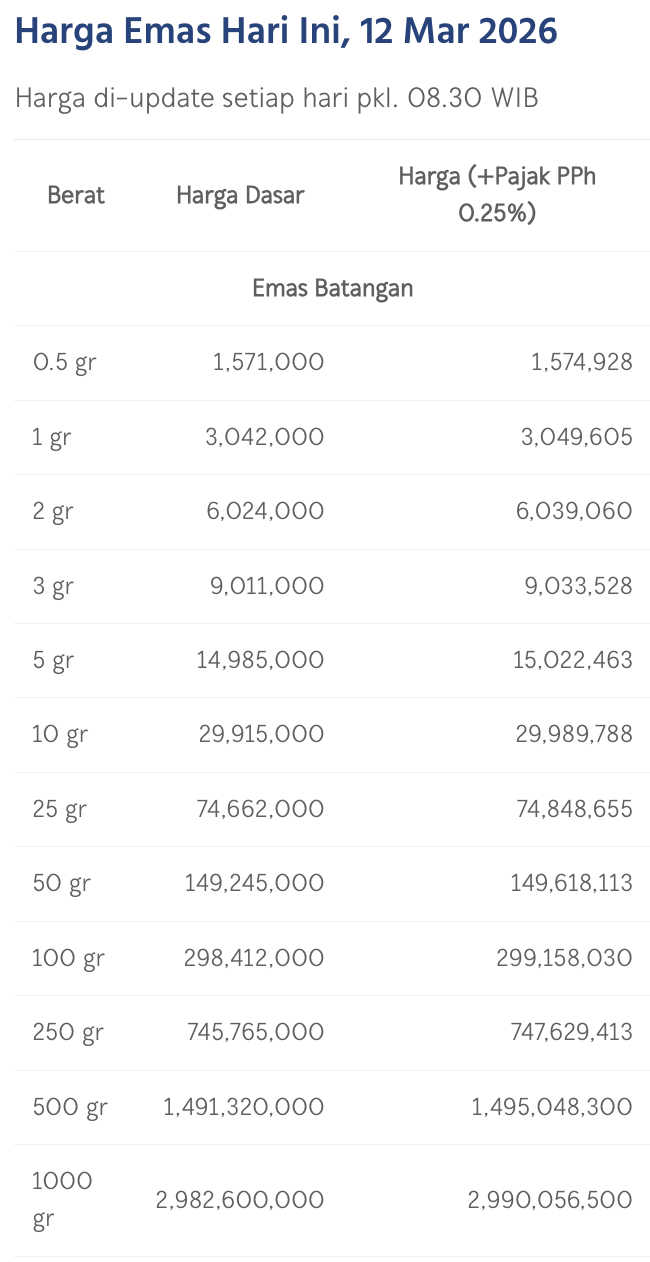Viewport: 650px width, 1262px height.
Task: Click the 1000 gr weight cell
Action: (62, 1200)
